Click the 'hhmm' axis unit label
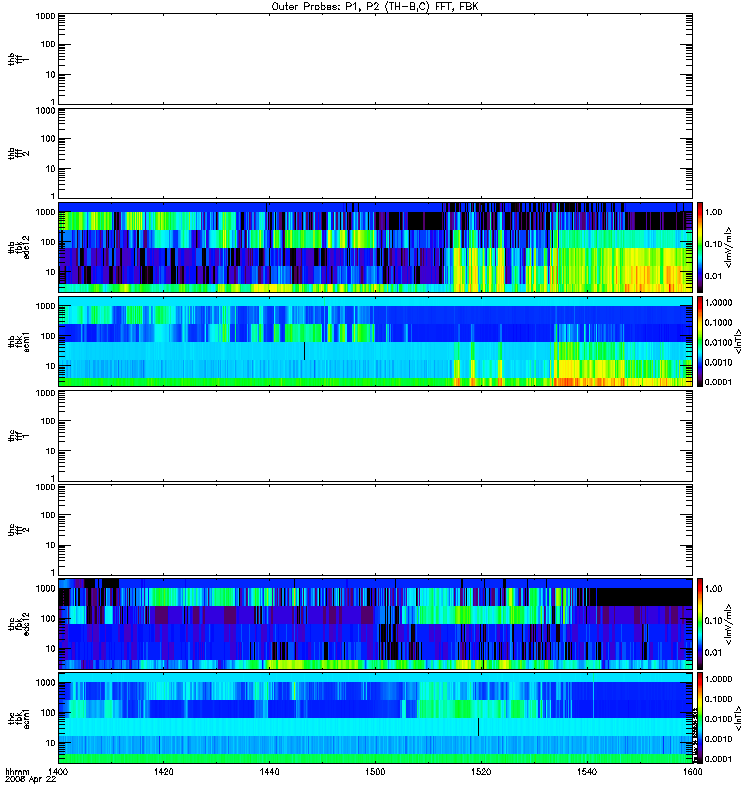Viewport: 750px width, 800px height. [18, 771]
